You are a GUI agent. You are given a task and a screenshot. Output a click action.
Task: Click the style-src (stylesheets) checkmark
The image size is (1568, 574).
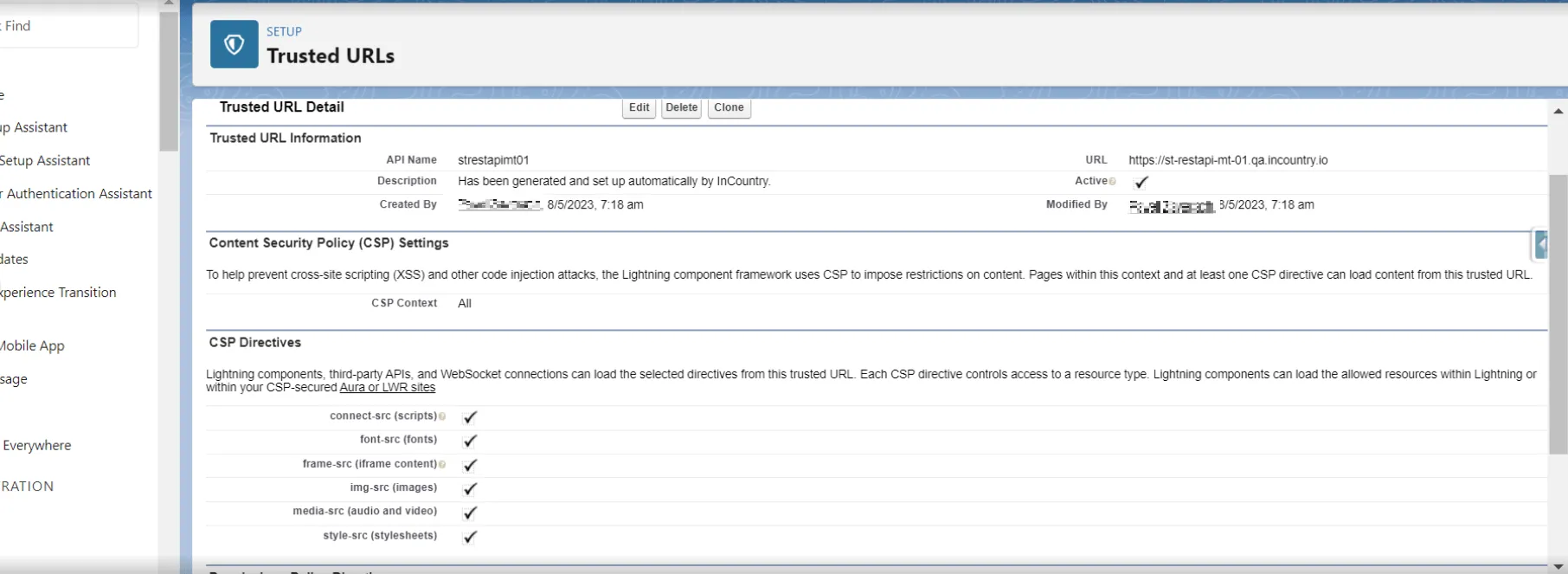(470, 537)
